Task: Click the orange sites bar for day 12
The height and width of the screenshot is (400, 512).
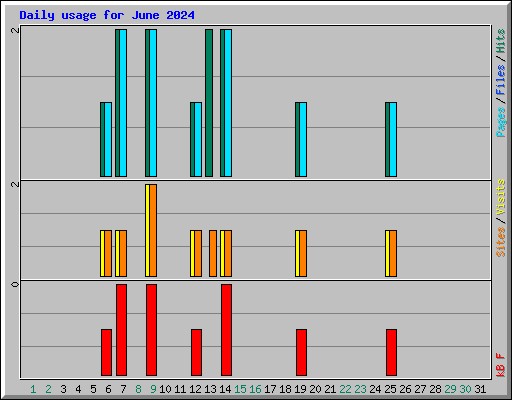Action: pyautogui.click(x=198, y=253)
